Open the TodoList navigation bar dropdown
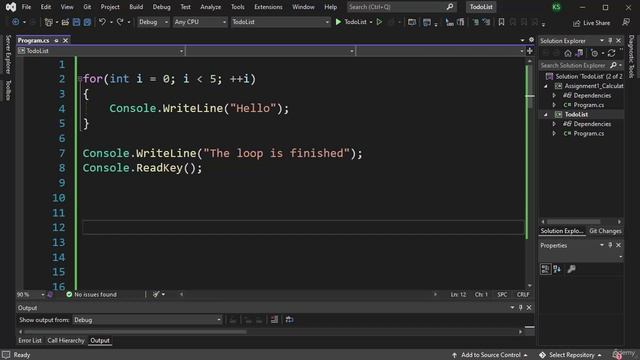The image size is (640, 360). [x=101, y=51]
